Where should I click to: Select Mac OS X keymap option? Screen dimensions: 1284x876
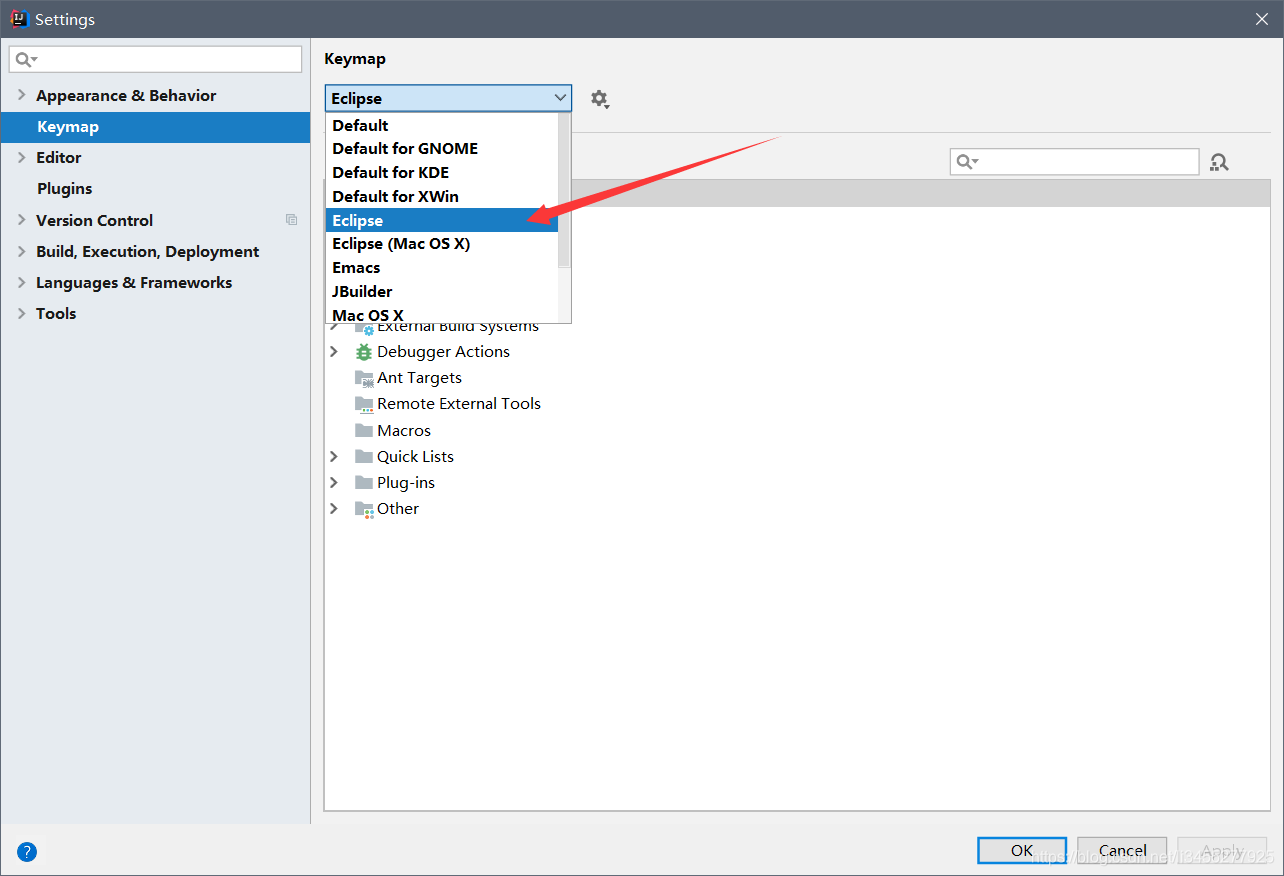click(442, 314)
